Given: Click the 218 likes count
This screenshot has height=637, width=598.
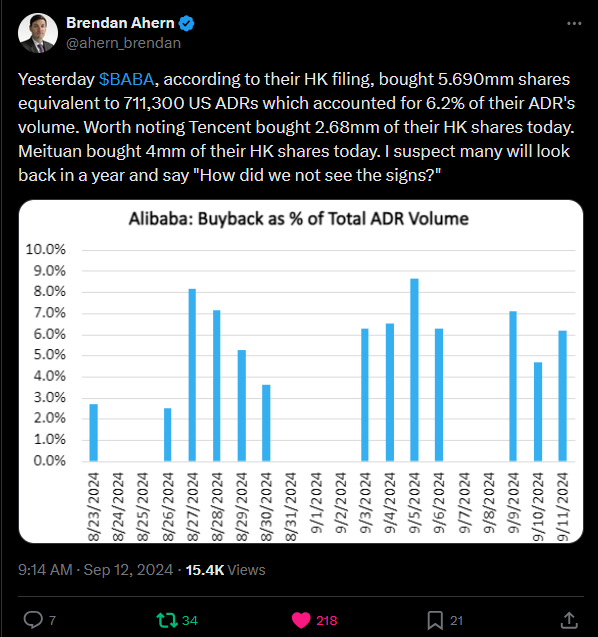Looking at the screenshot, I should click(x=327, y=621).
